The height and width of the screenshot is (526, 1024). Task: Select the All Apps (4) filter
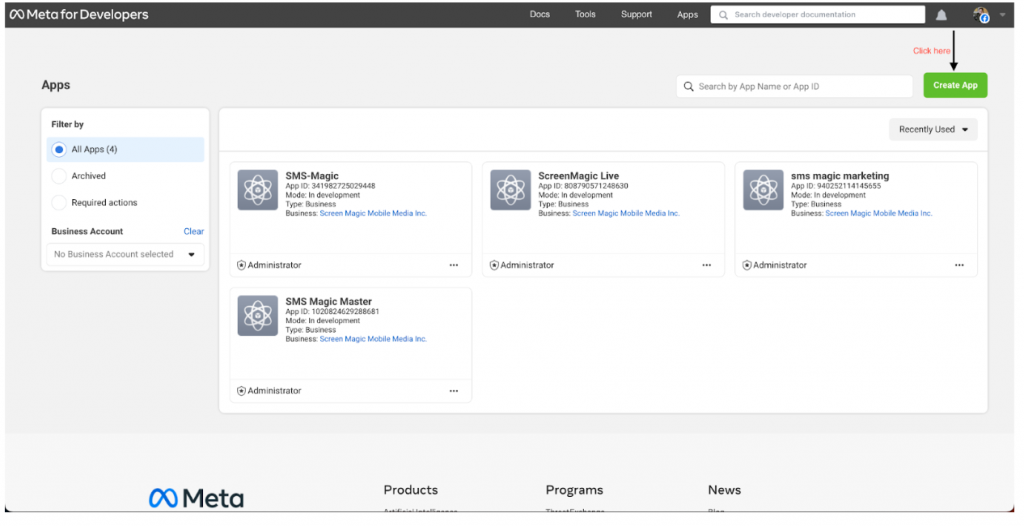coord(125,150)
